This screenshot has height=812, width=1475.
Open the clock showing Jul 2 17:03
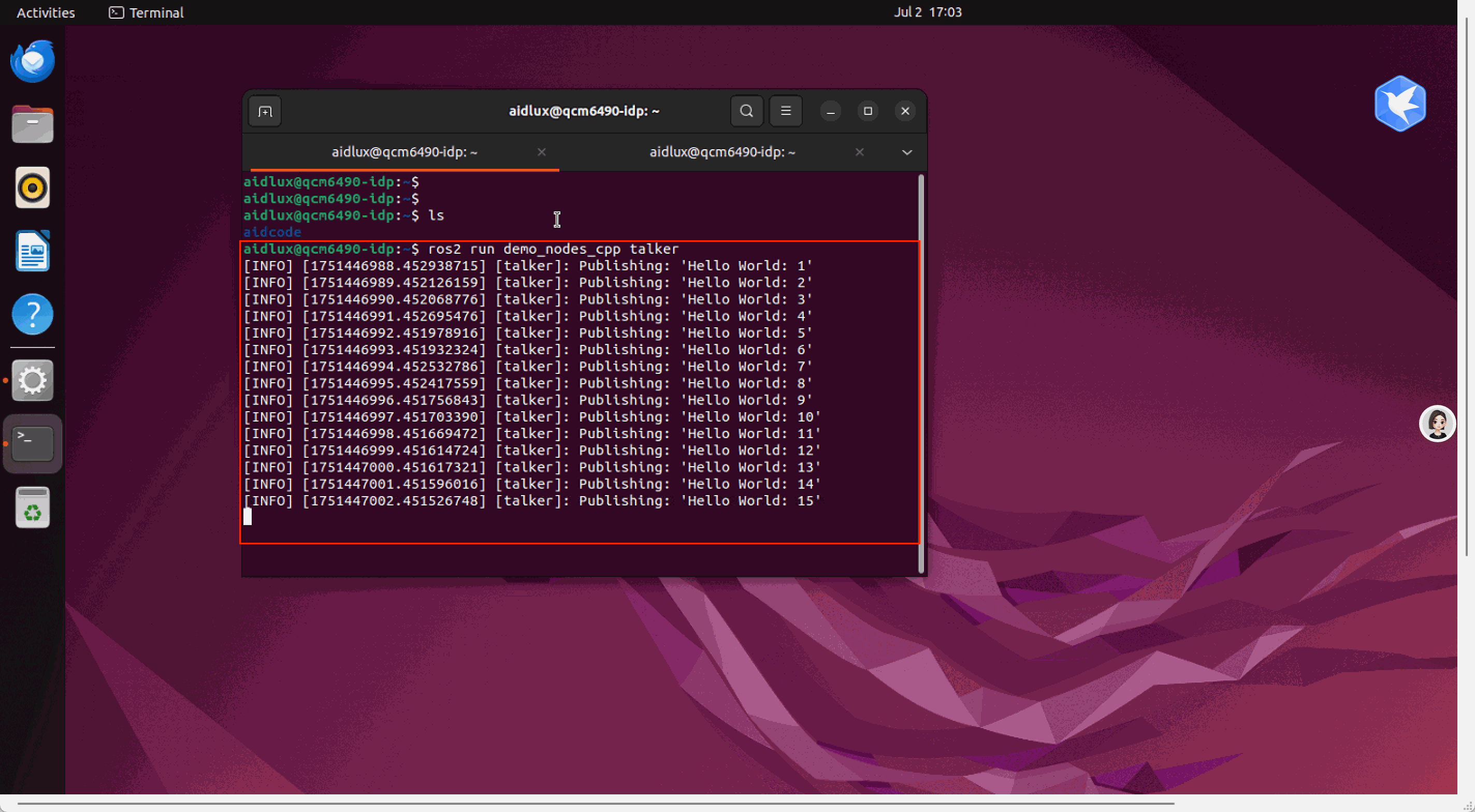[x=928, y=12]
